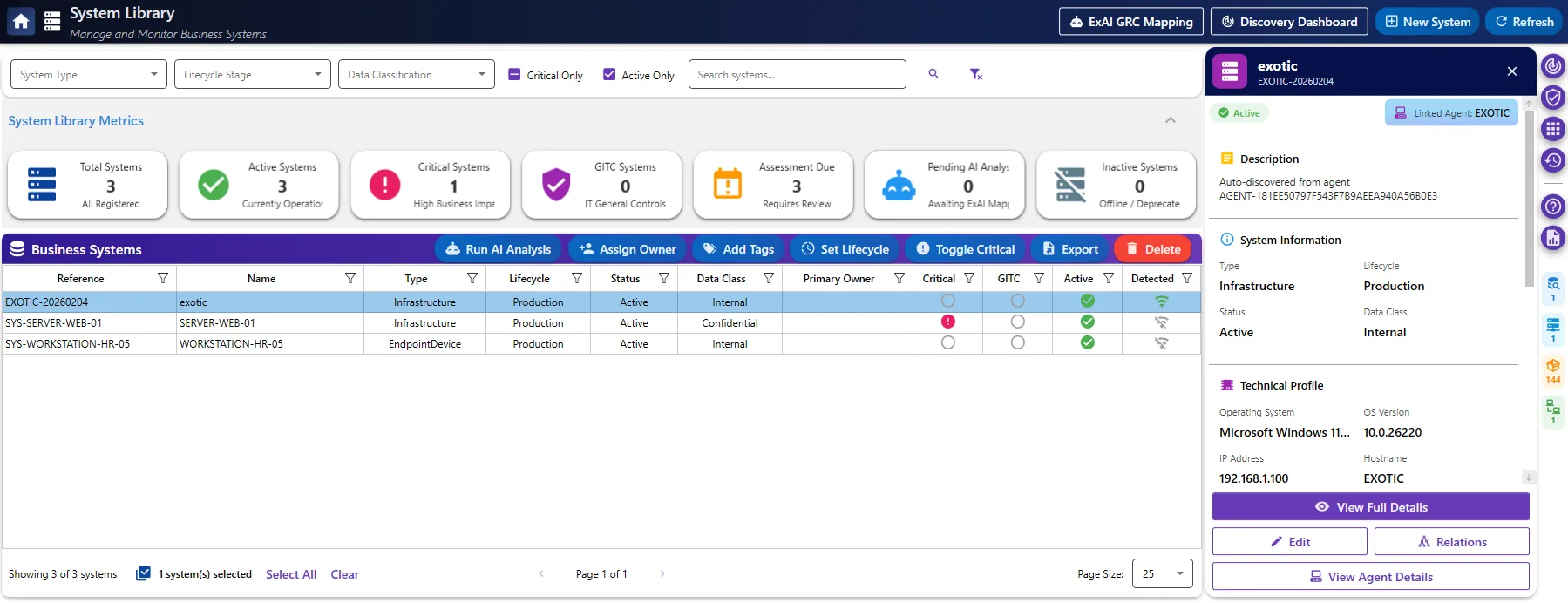Toggle Critical indicator for SYS-SERVER-WEB-01 row
The image size is (1568, 603).
pyautogui.click(x=948, y=322)
